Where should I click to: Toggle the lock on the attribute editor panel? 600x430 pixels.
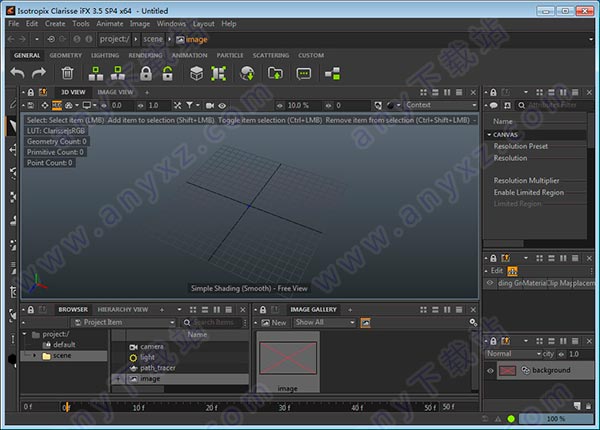click(x=494, y=92)
